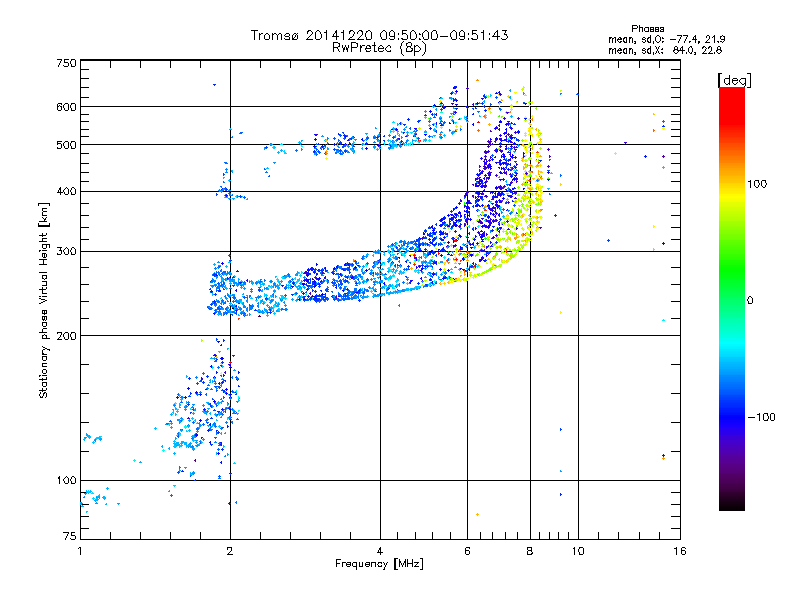Click the colorbar tick label '100'
The image size is (800, 600).
(x=757, y=184)
